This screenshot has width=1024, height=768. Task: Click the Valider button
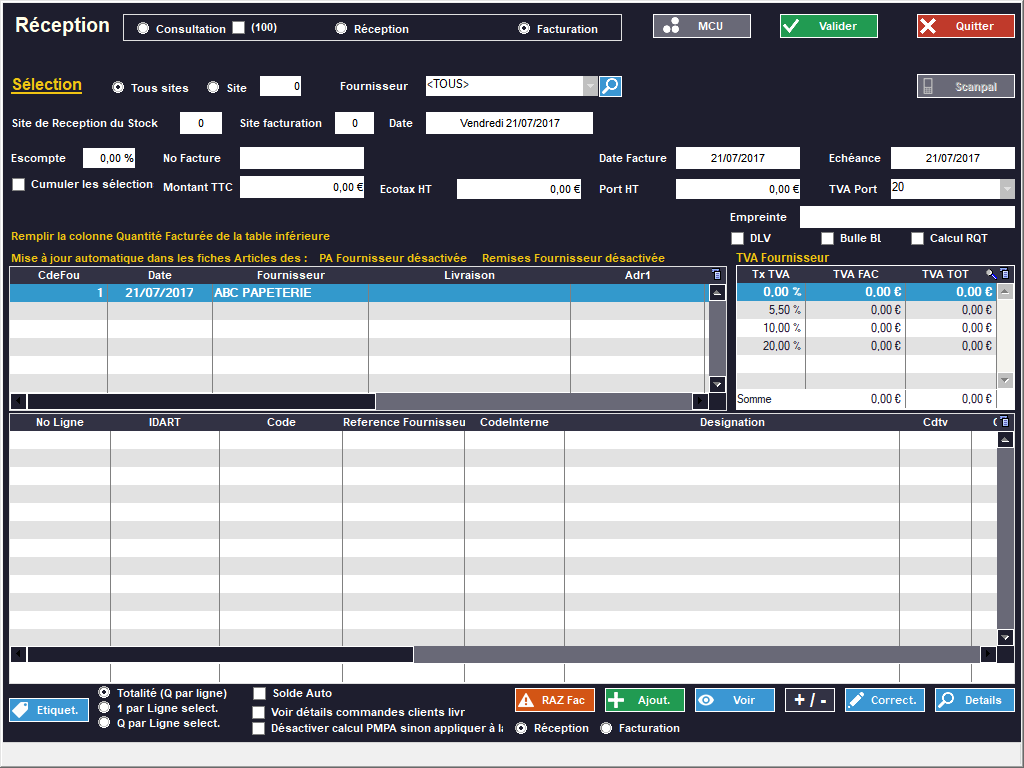828,26
